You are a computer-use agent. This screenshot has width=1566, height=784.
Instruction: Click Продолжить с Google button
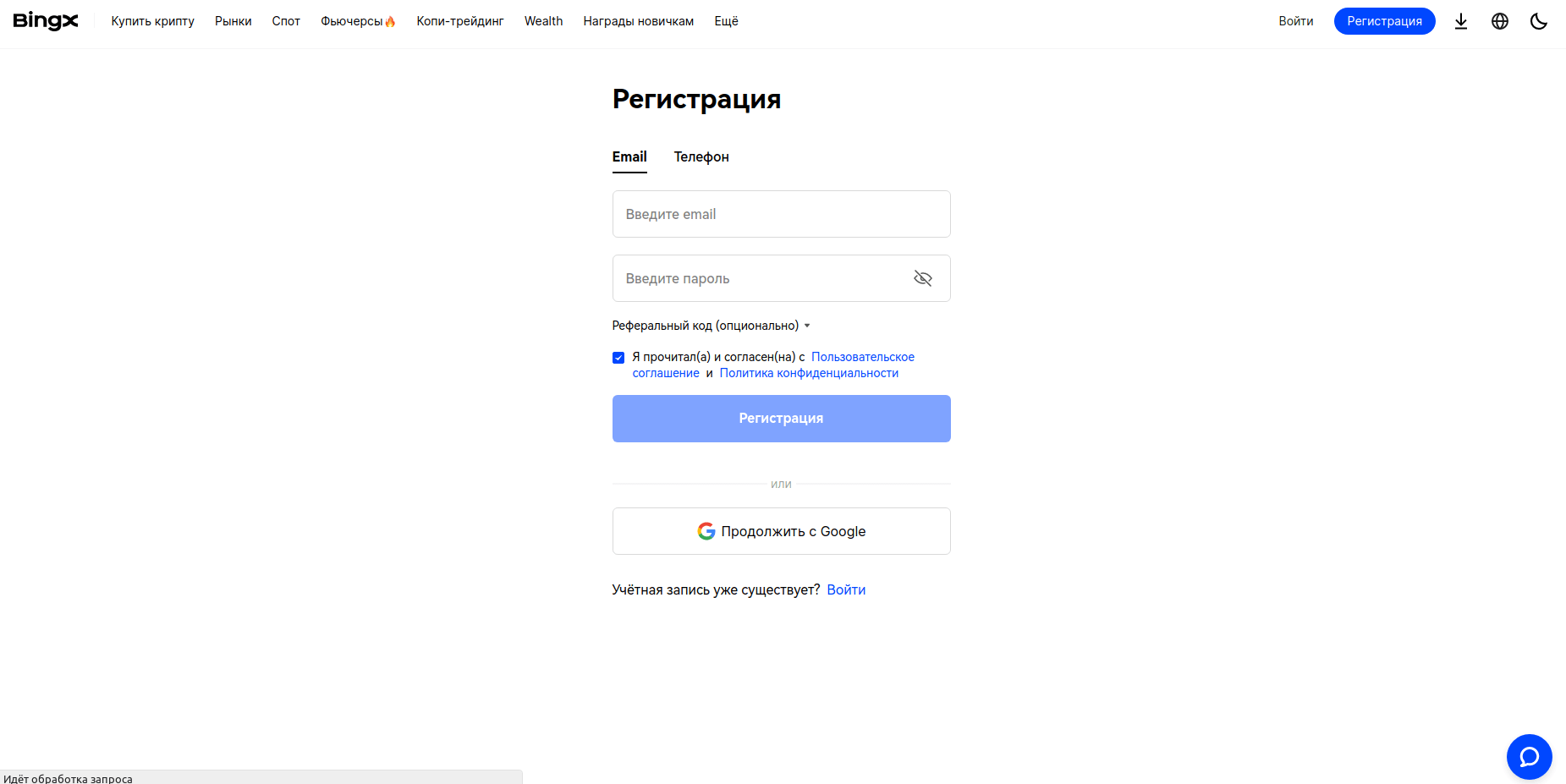click(781, 531)
